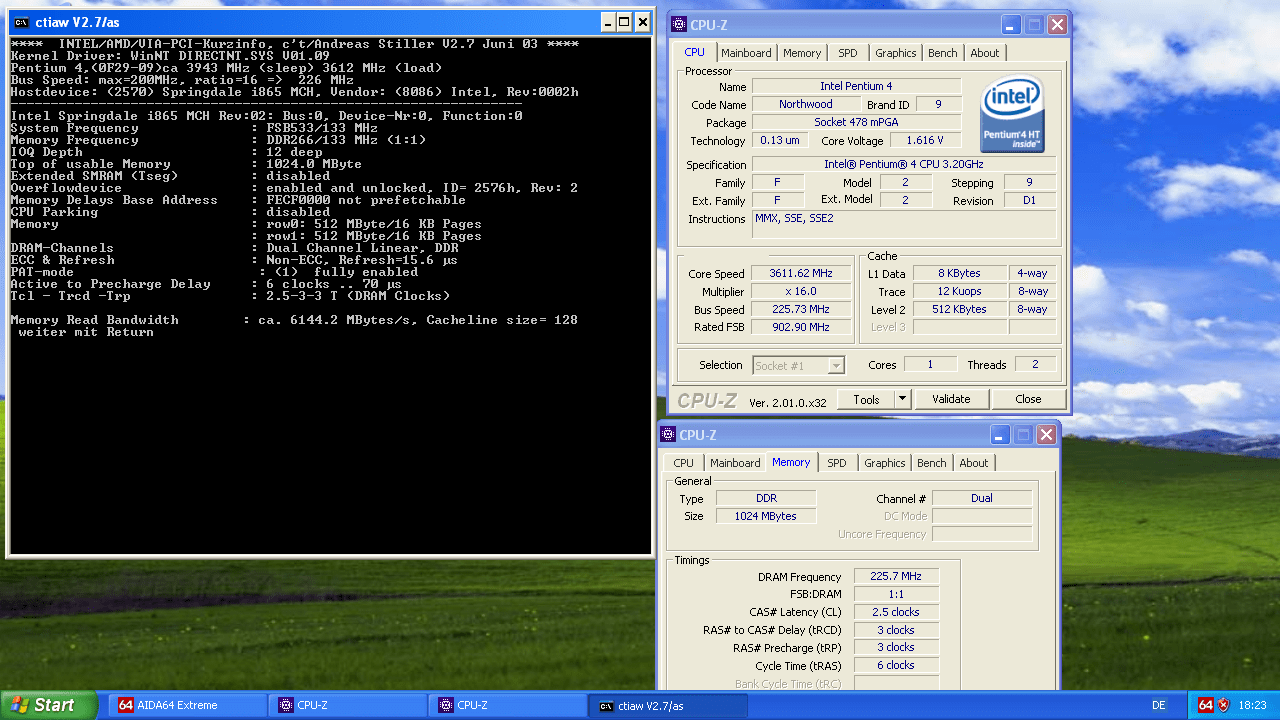Click the Threads value 2 in CPU-Z
1280x720 pixels.
1036,365
